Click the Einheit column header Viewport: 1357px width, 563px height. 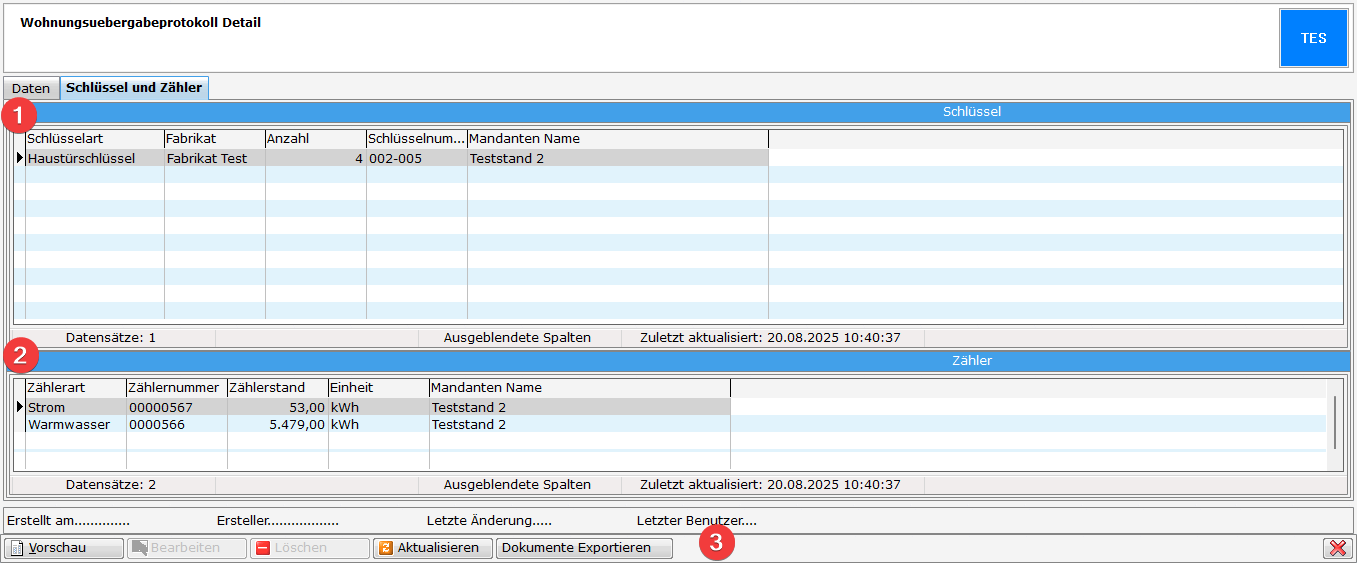pos(378,388)
